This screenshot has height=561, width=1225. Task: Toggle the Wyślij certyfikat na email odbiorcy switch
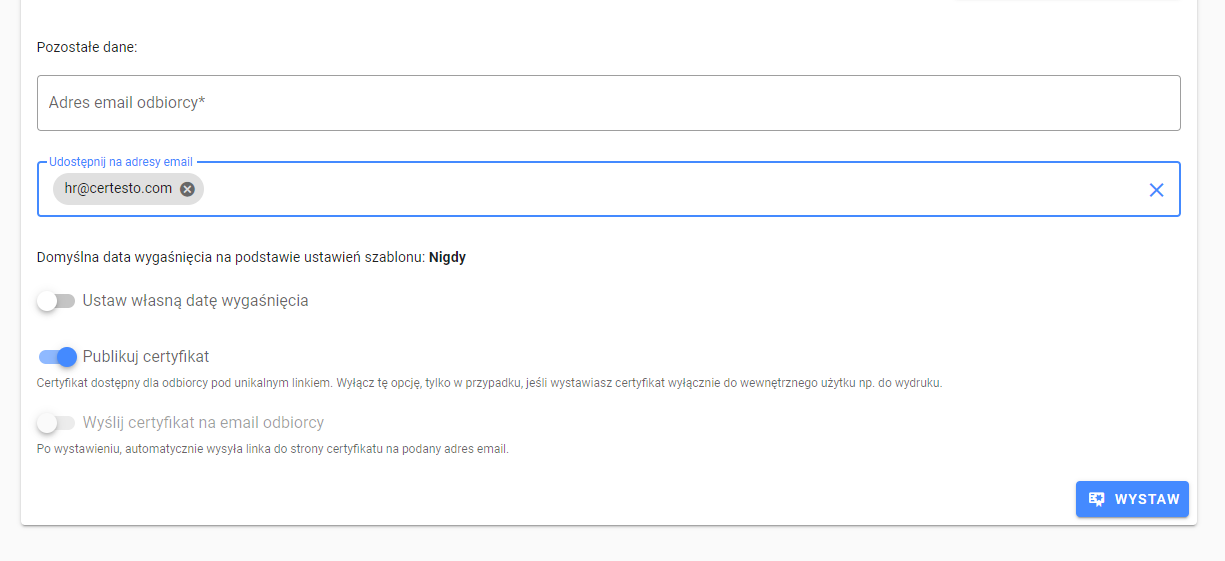[56, 423]
